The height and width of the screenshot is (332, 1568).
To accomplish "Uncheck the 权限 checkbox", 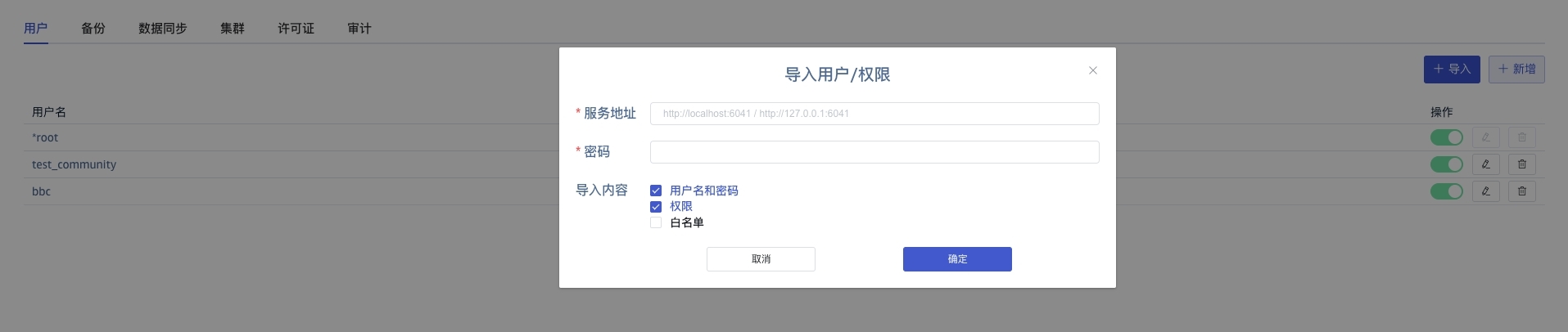I will coord(656,207).
